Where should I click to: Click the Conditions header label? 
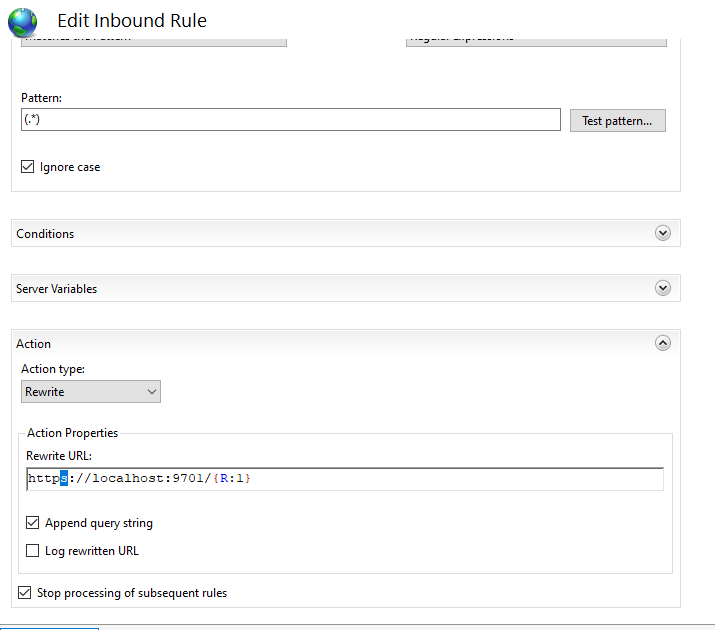tap(45, 234)
